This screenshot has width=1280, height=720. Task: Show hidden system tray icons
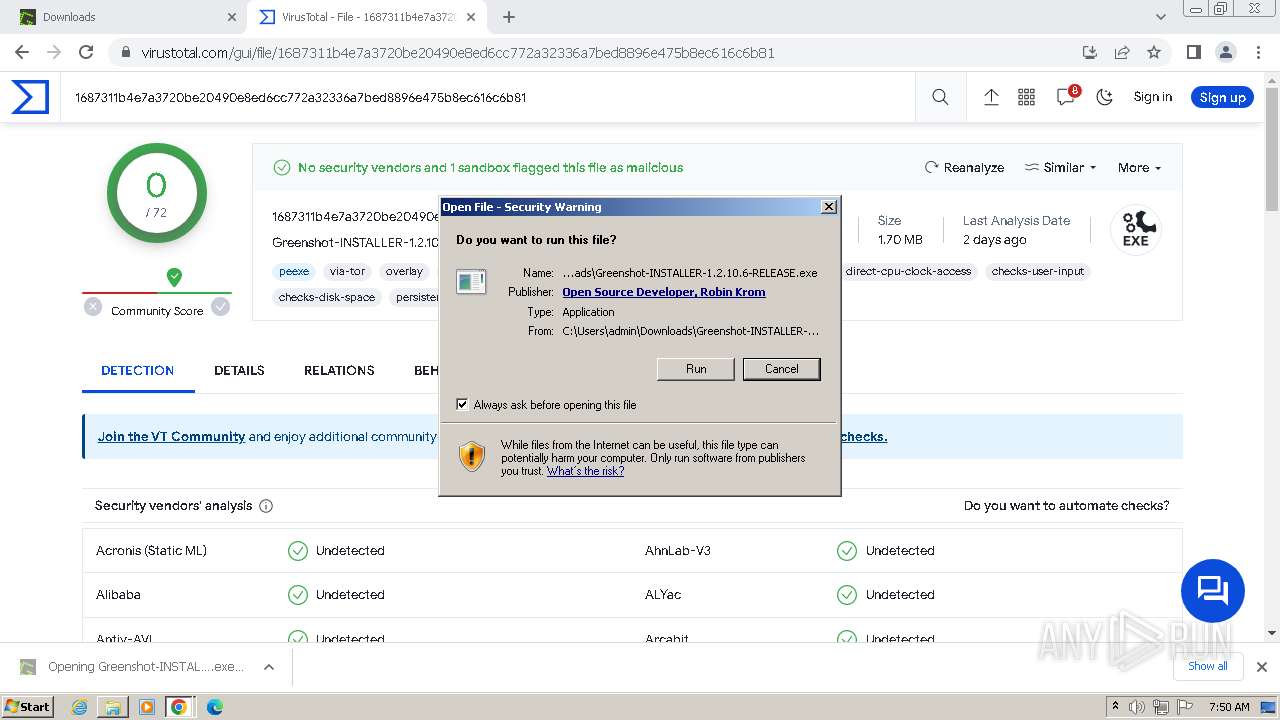(1115, 707)
